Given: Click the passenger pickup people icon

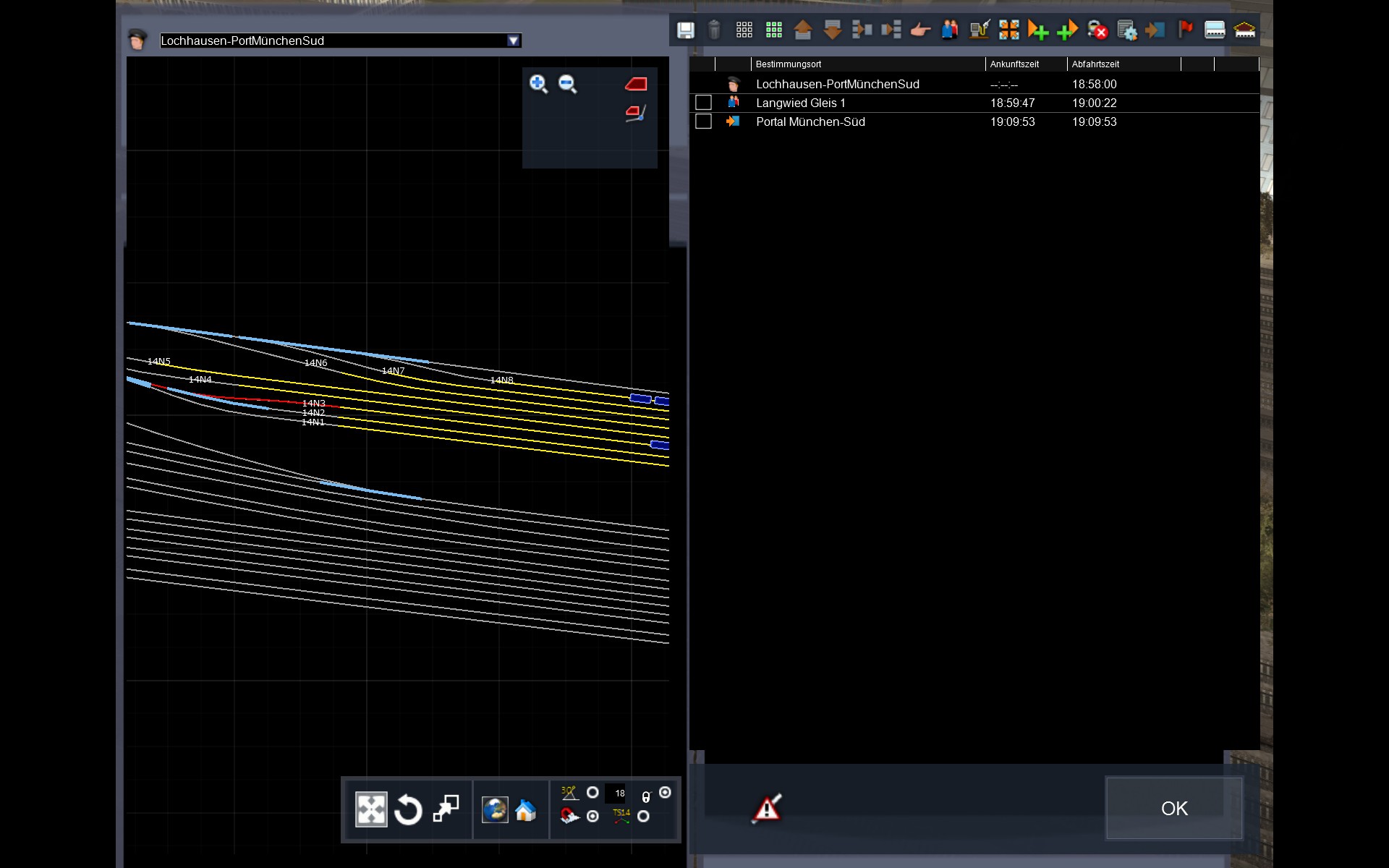Looking at the screenshot, I should (949, 30).
